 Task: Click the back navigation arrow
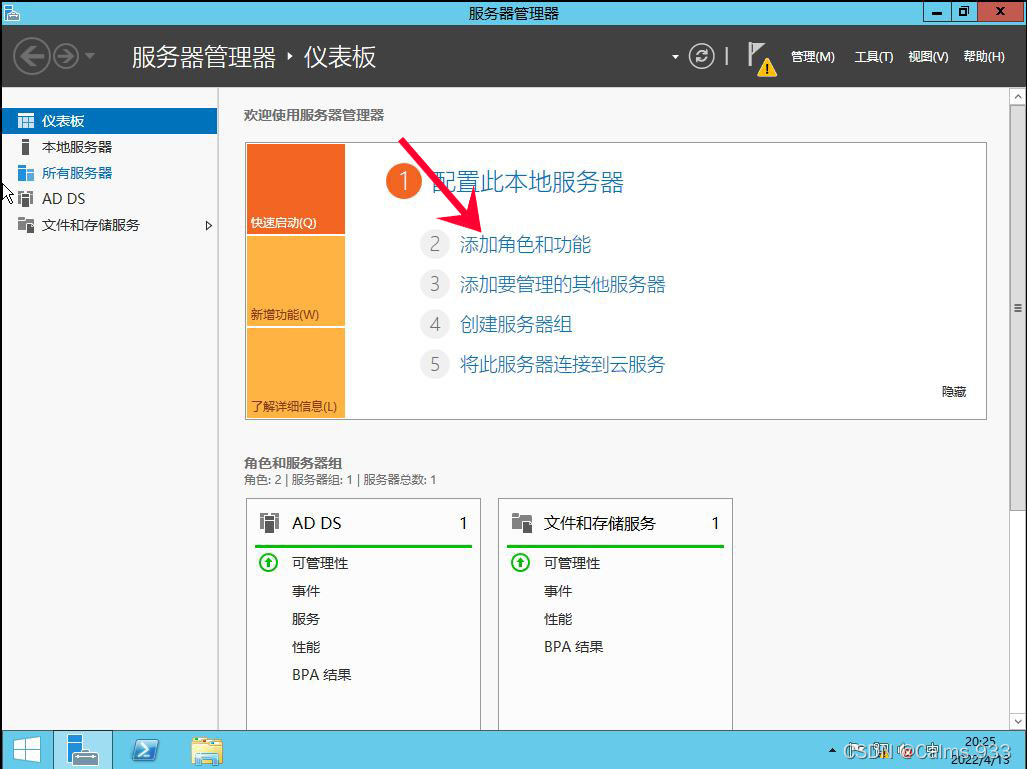tap(31, 56)
